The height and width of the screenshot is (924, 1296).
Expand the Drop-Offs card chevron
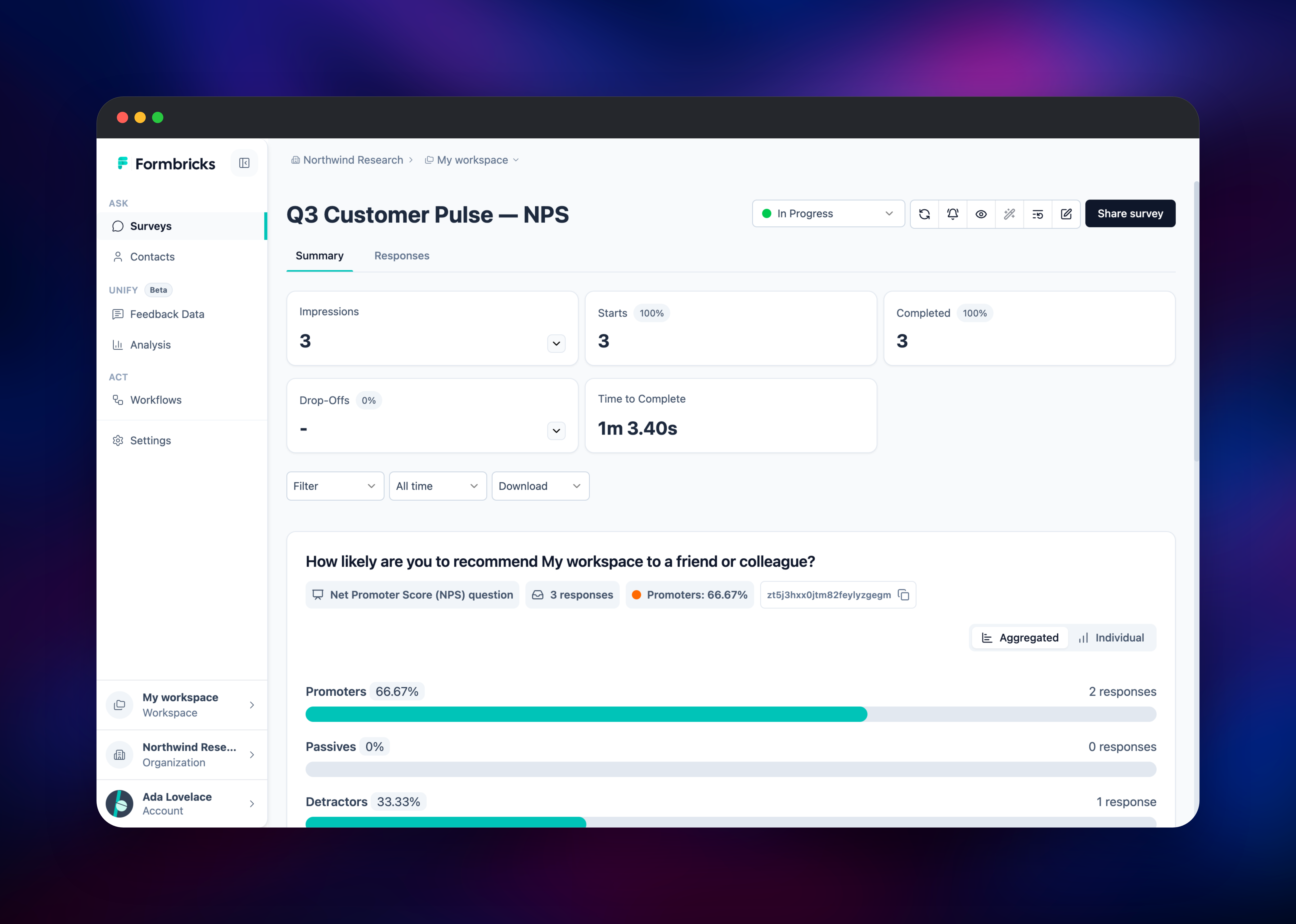click(556, 431)
